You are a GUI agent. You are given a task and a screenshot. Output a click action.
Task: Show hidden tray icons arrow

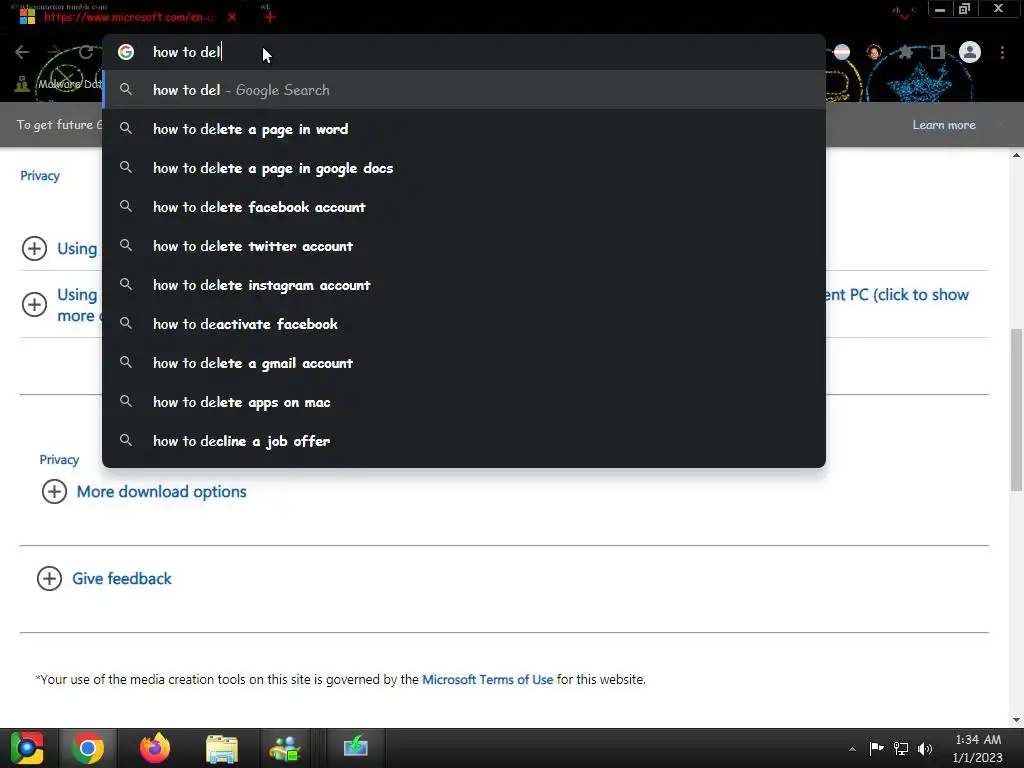tap(852, 749)
